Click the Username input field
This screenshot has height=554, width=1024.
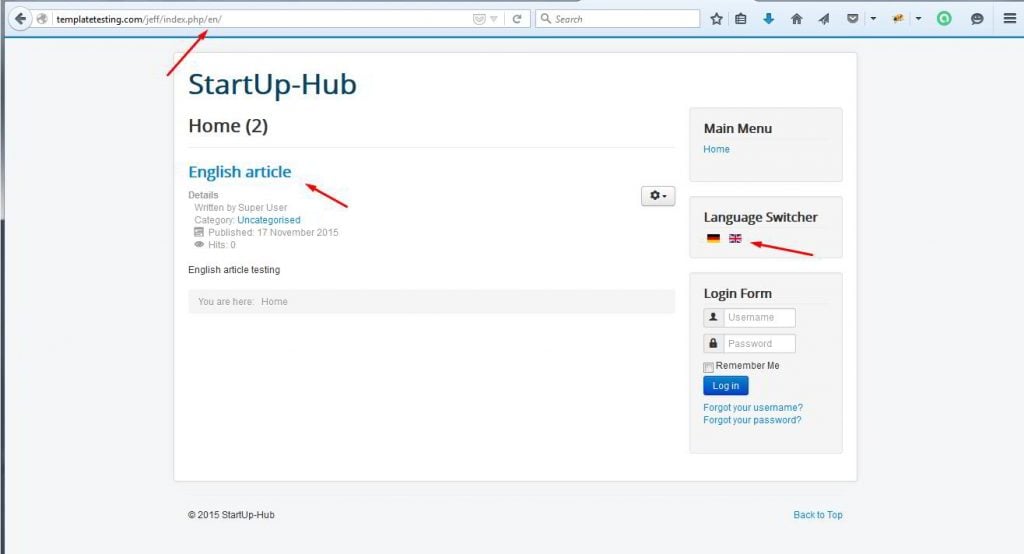click(759, 318)
